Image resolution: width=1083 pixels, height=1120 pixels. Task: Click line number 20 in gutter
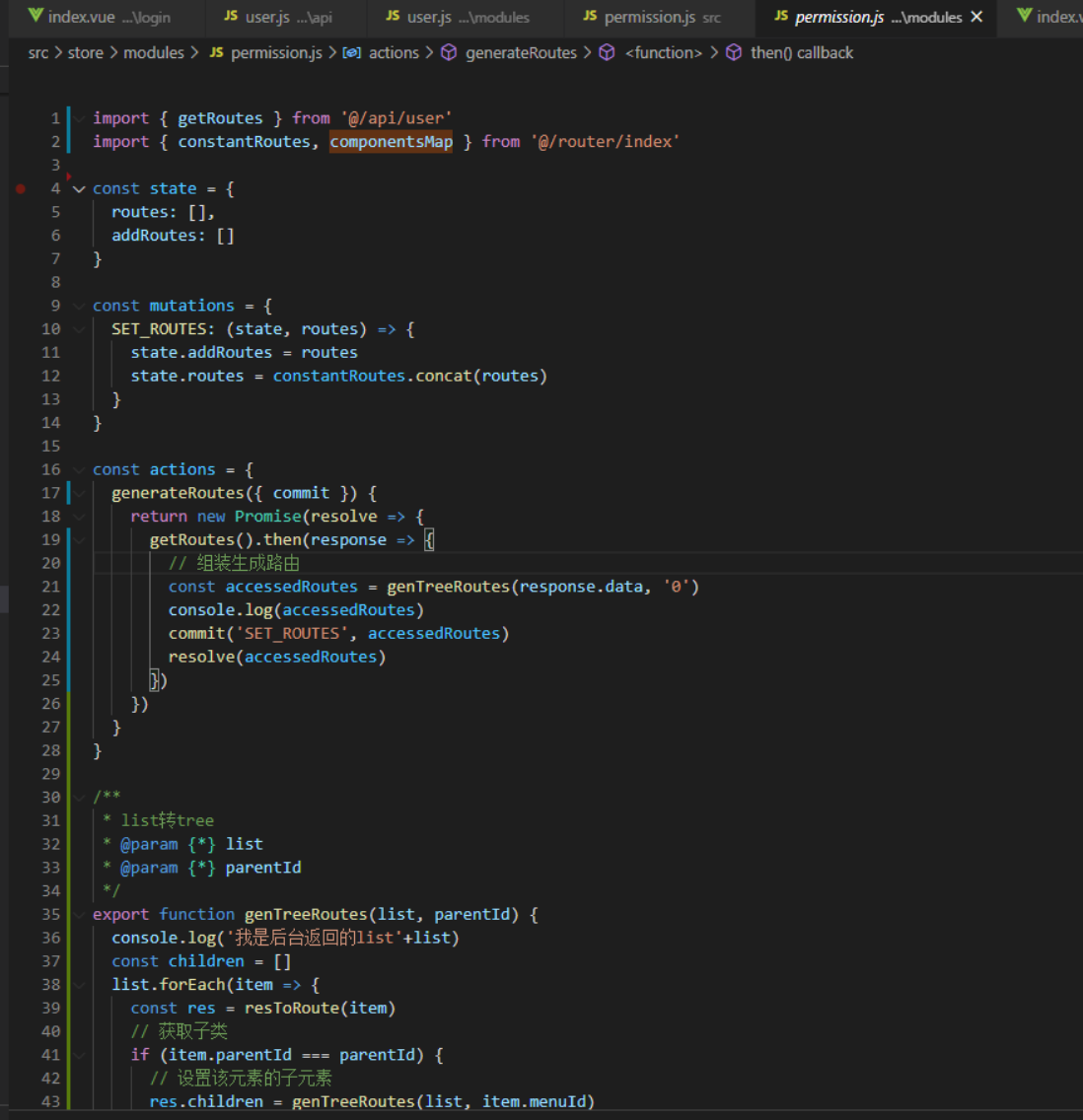click(50, 563)
